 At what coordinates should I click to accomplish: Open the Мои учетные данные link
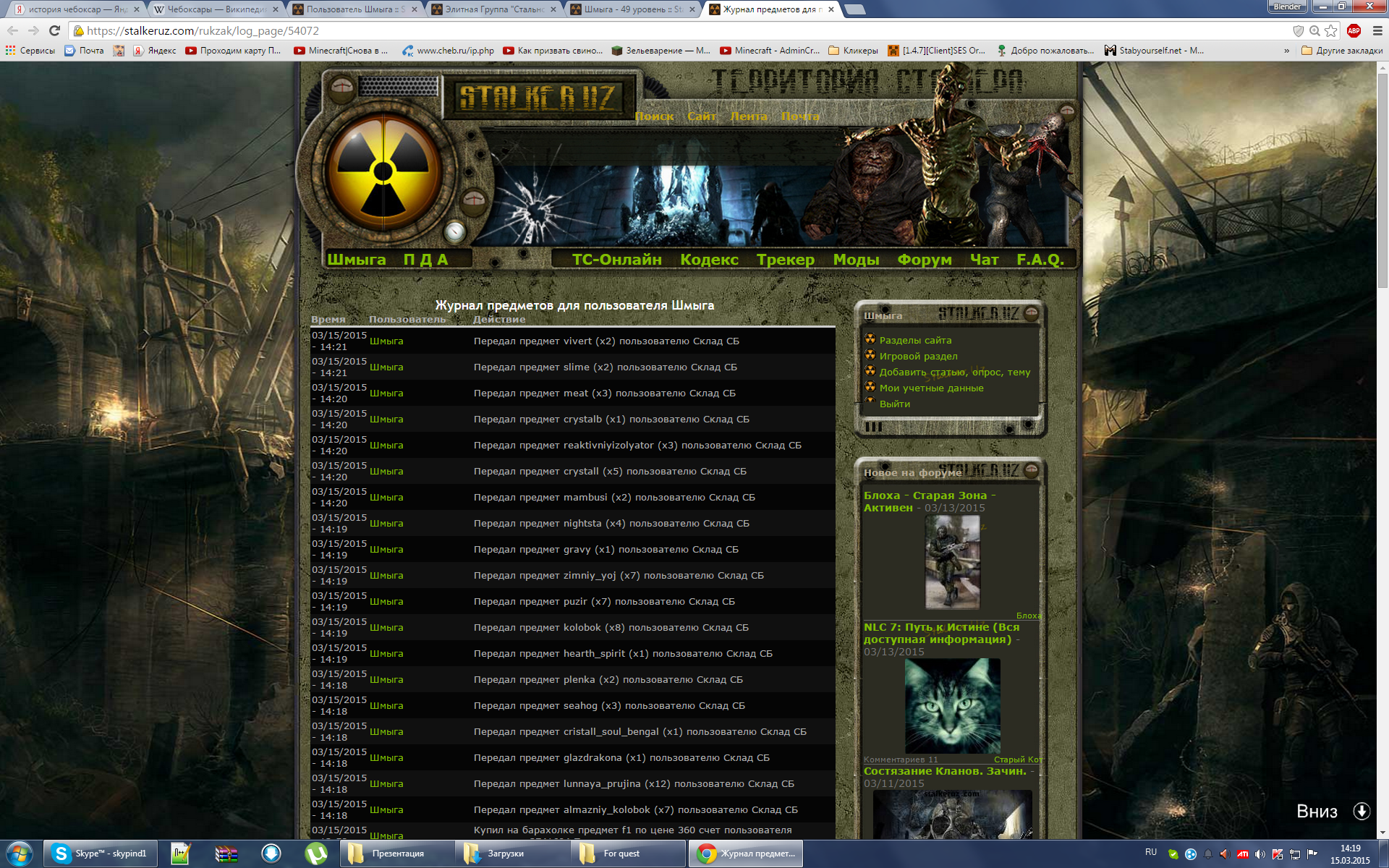[931, 388]
